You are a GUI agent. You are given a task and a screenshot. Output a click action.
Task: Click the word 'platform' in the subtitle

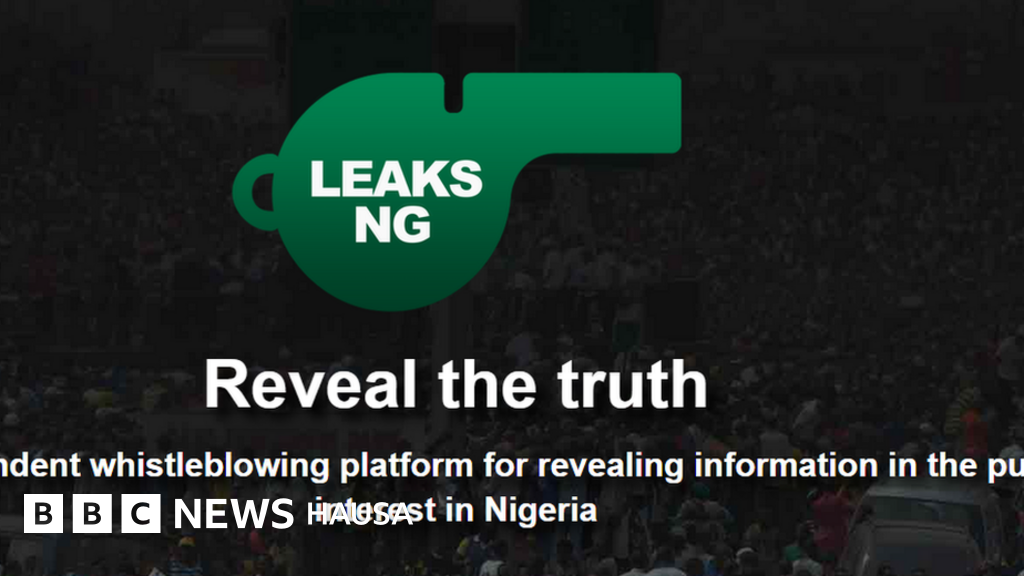coord(406,466)
